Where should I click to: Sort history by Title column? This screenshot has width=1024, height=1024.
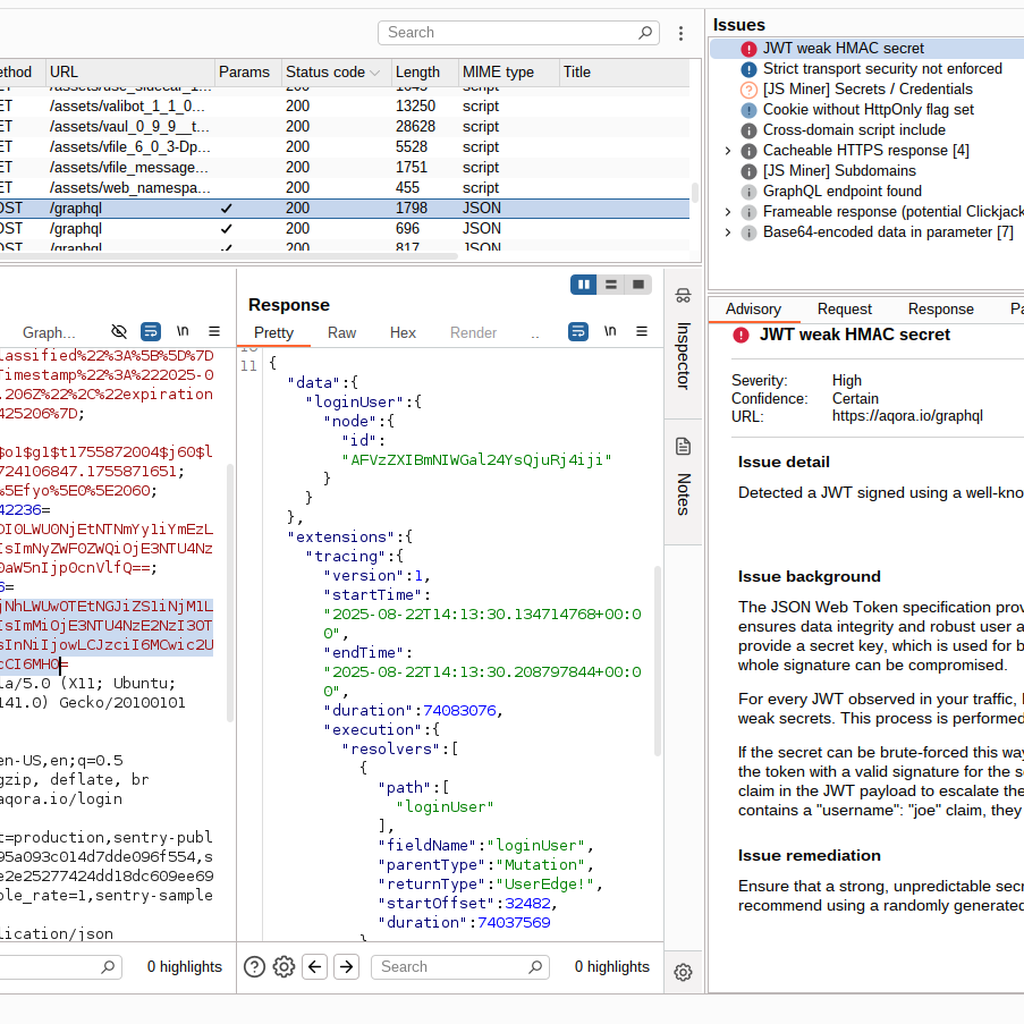point(624,72)
